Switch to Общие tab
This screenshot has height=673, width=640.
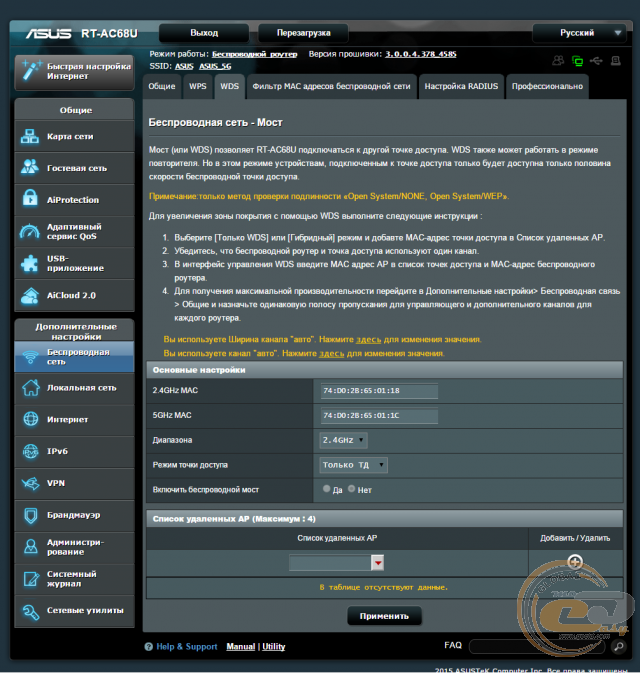point(162,86)
